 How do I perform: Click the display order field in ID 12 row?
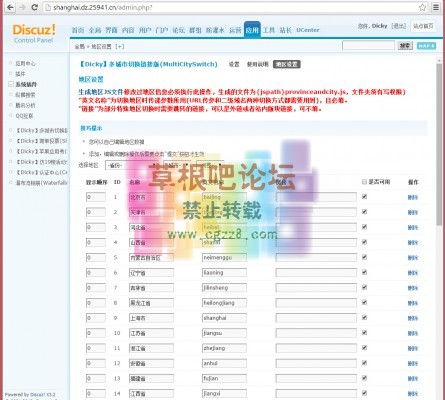(x=96, y=363)
